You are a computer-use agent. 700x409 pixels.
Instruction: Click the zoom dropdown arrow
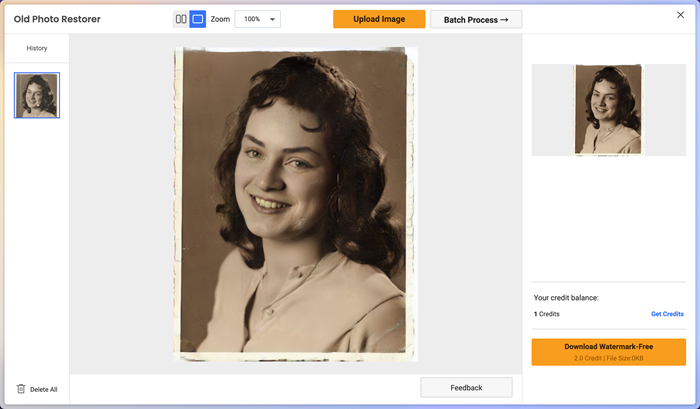pyautogui.click(x=273, y=20)
